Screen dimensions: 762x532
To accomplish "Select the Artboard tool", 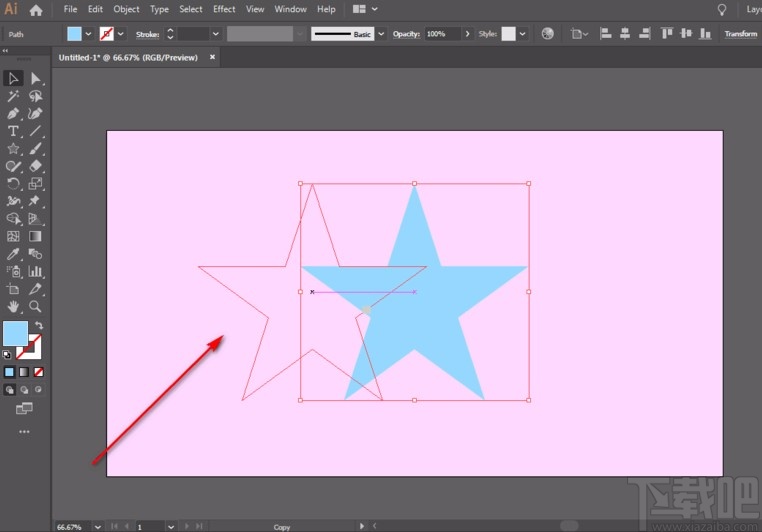I will [13, 289].
